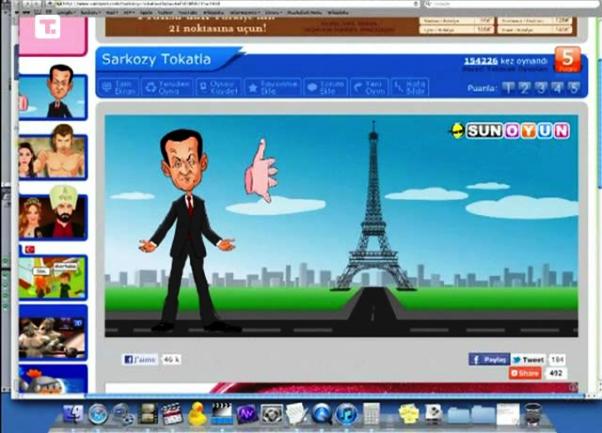Click the pink T logo at top left
The height and width of the screenshot is (433, 602).
pyautogui.click(x=48, y=27)
